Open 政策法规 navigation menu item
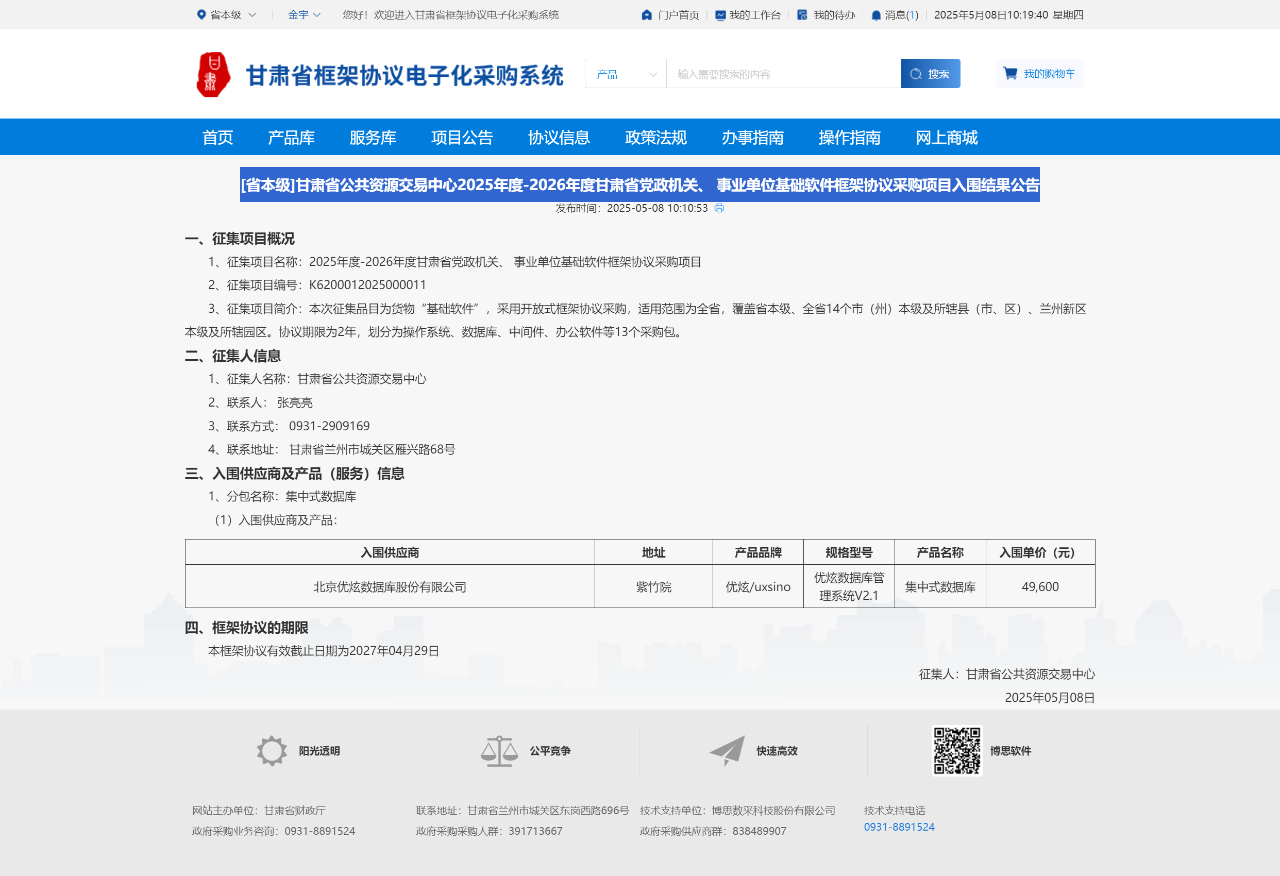1280x876 pixels. (x=656, y=138)
